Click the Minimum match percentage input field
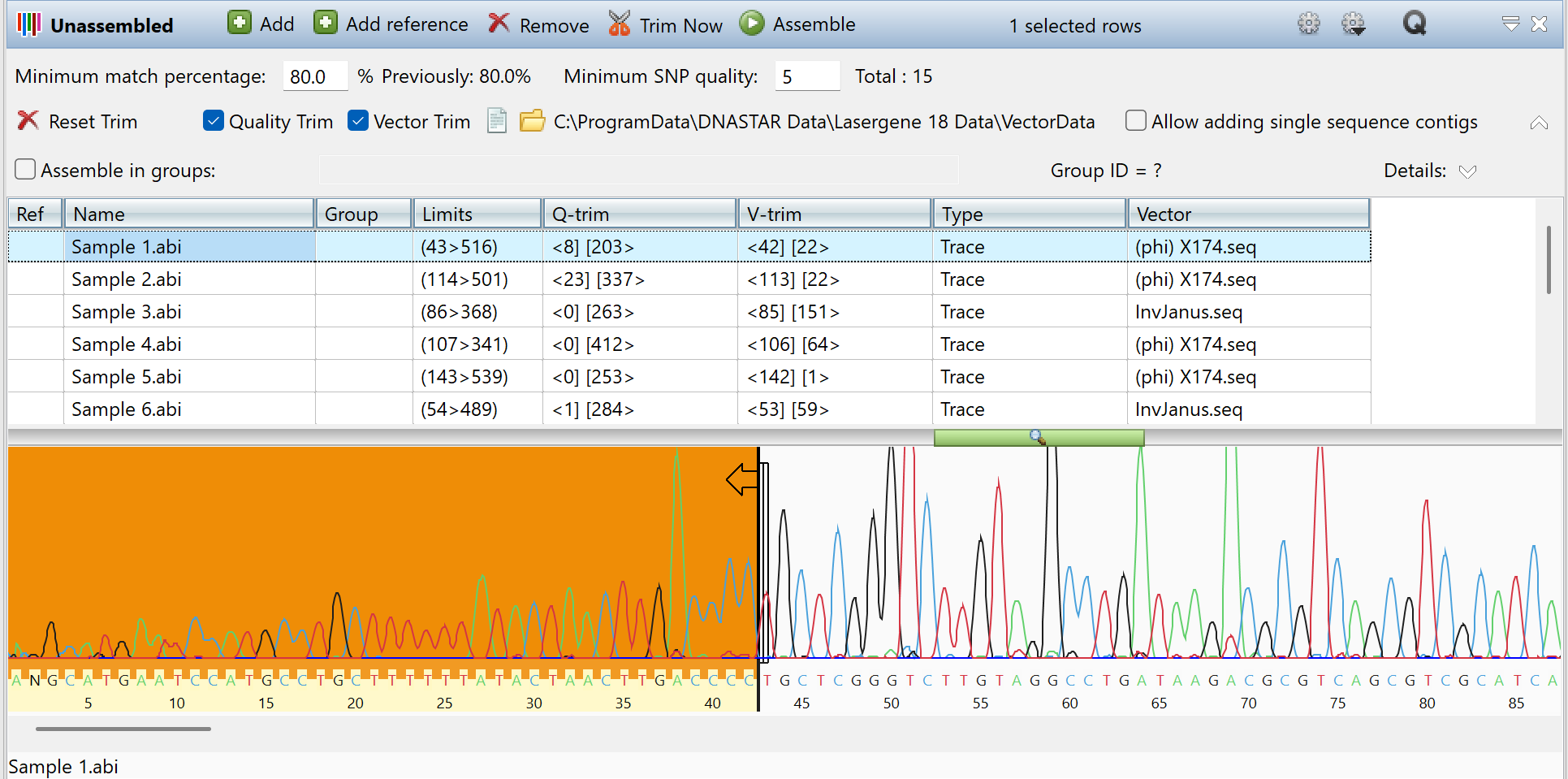This screenshot has width=1568, height=779. pyautogui.click(x=315, y=76)
